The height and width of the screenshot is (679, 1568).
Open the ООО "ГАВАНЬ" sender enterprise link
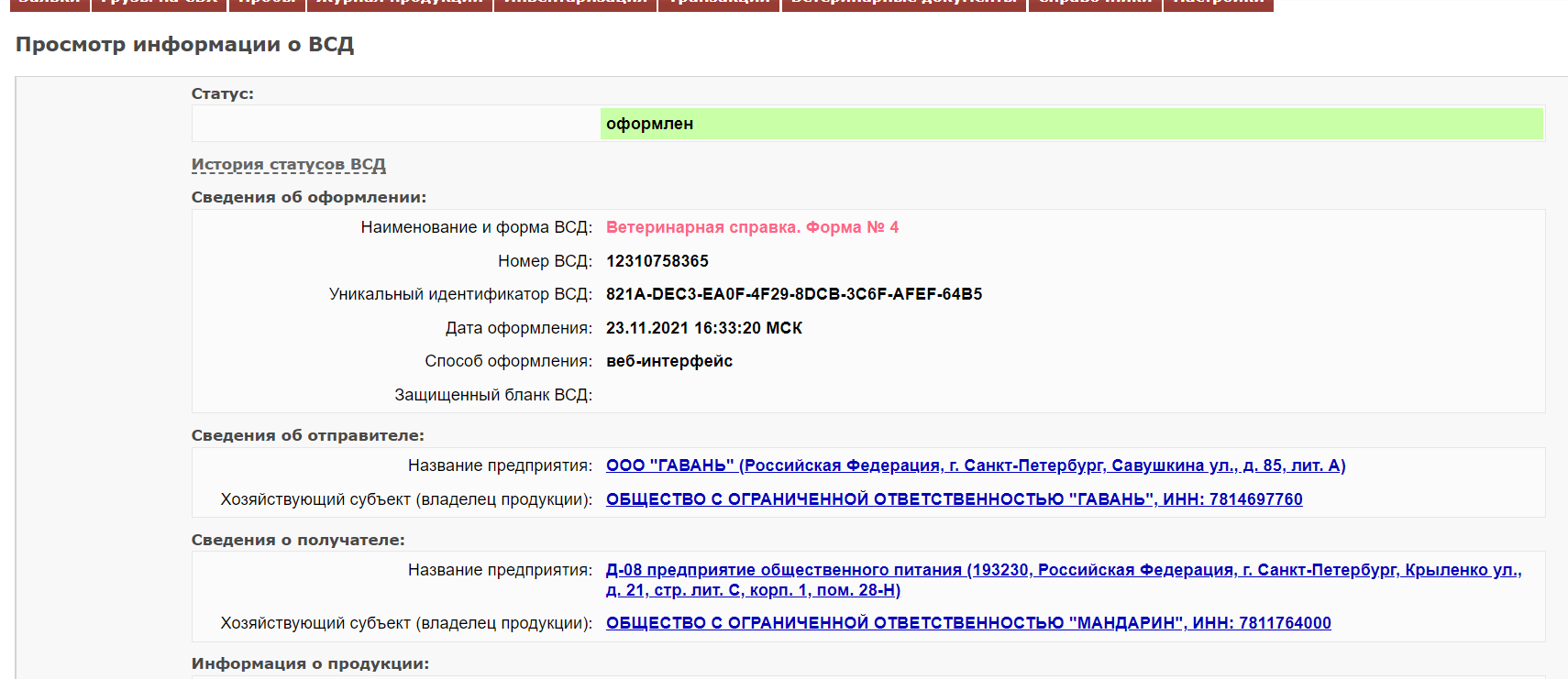pyautogui.click(x=975, y=465)
